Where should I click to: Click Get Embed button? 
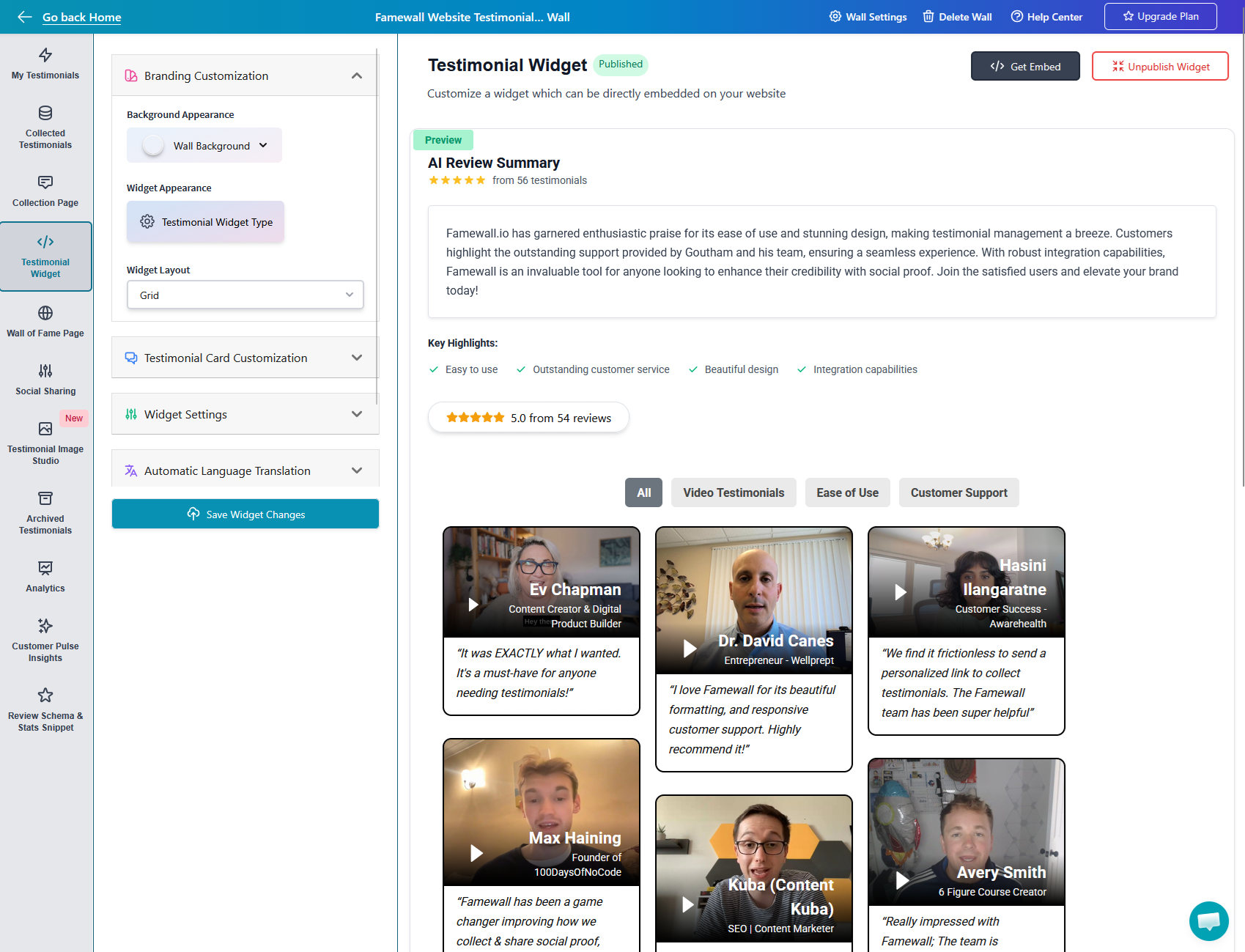1025,66
